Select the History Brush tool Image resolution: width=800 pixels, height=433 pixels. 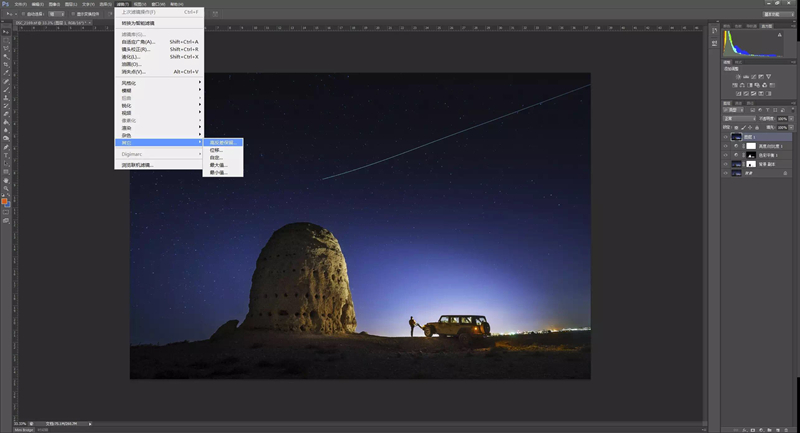click(6, 106)
